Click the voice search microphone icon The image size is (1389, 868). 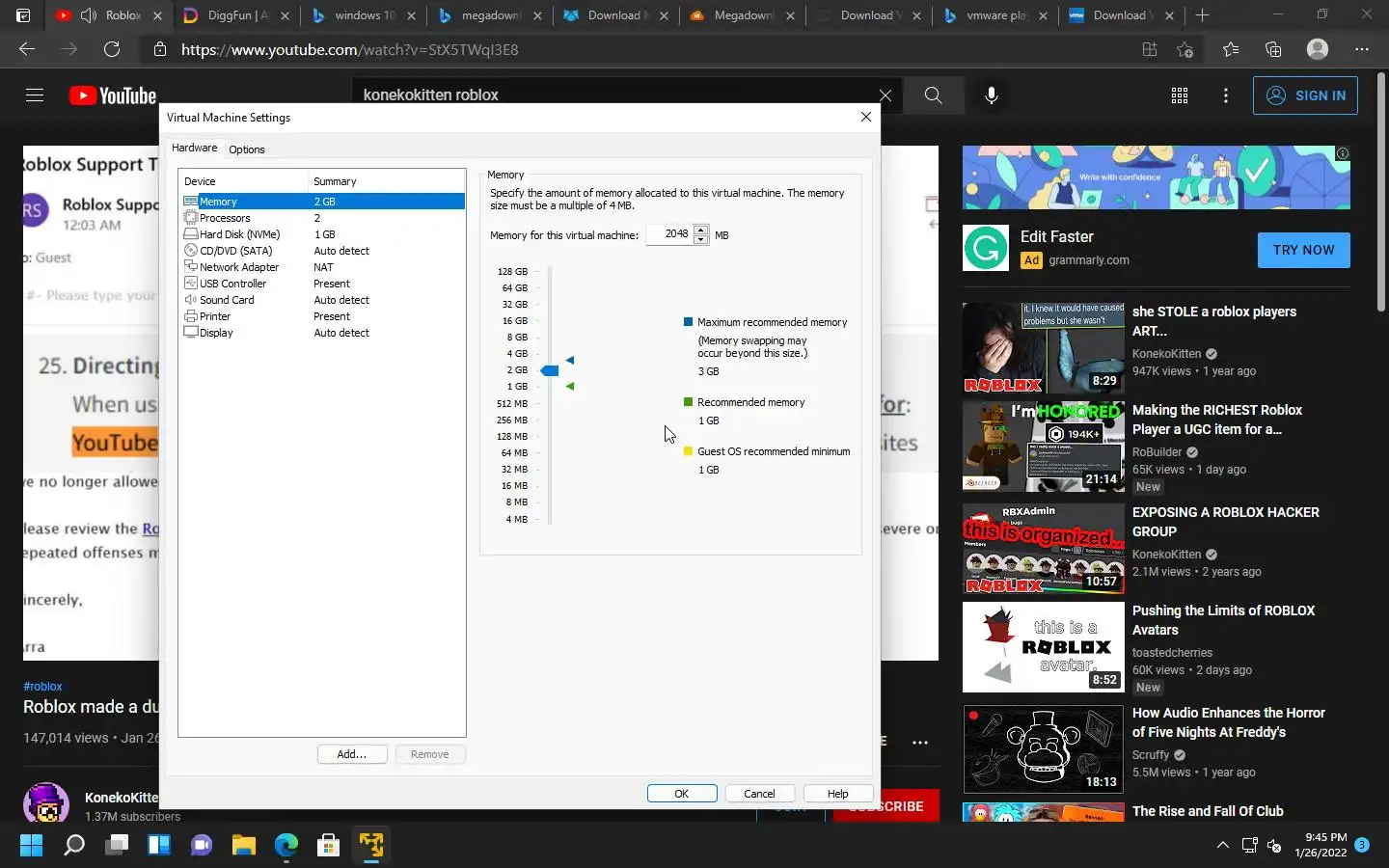pos(991,95)
